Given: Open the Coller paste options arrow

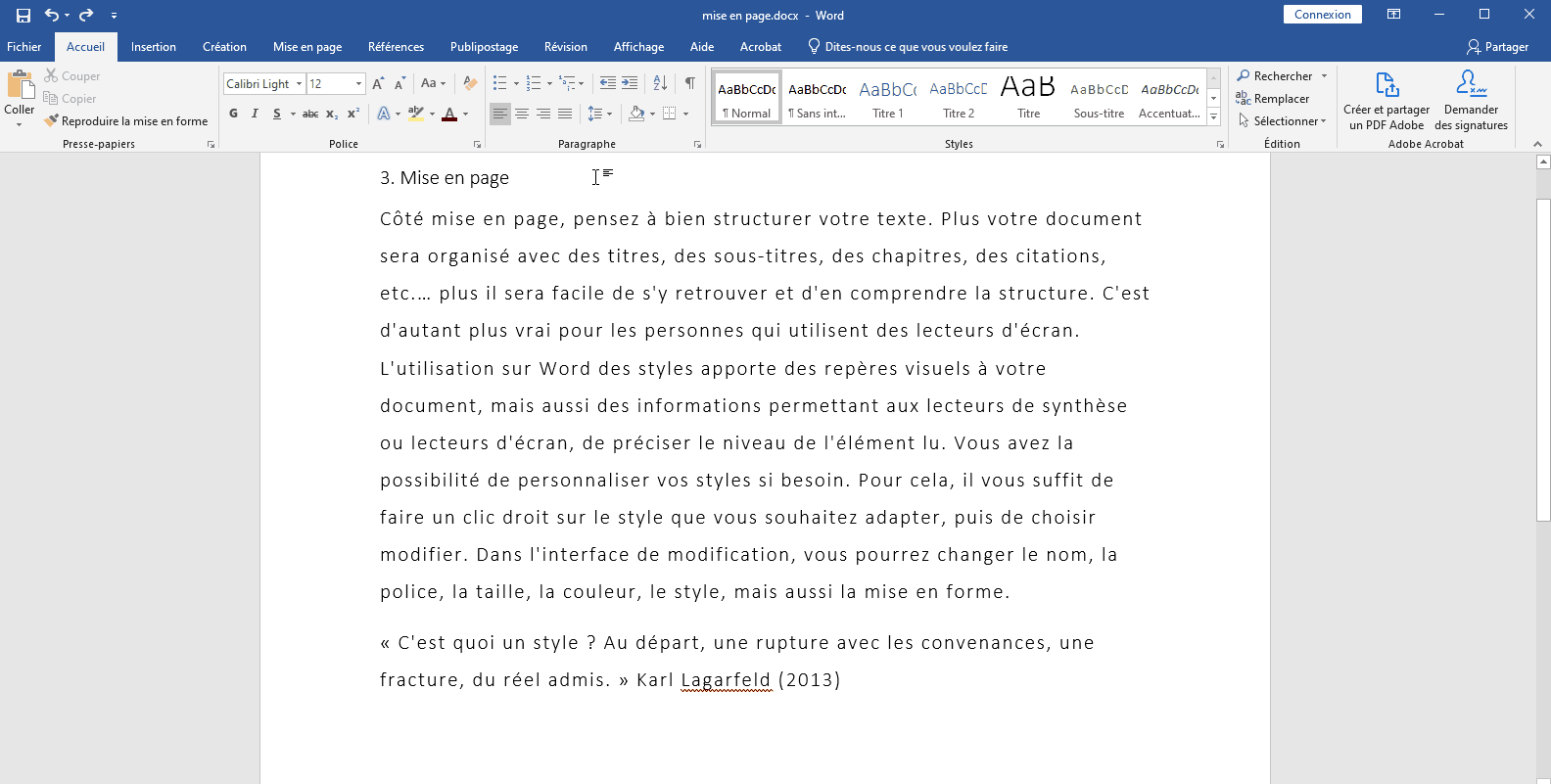Looking at the screenshot, I should coord(19,124).
